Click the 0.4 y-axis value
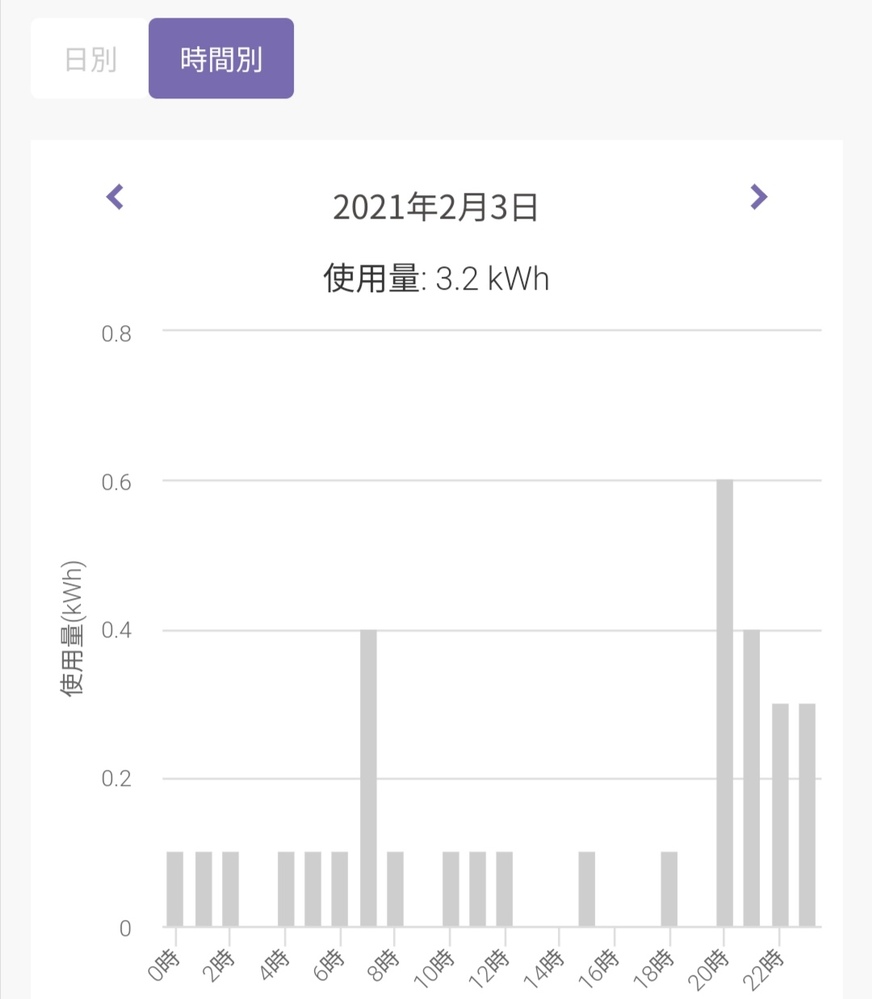872x999 pixels. pos(117,630)
